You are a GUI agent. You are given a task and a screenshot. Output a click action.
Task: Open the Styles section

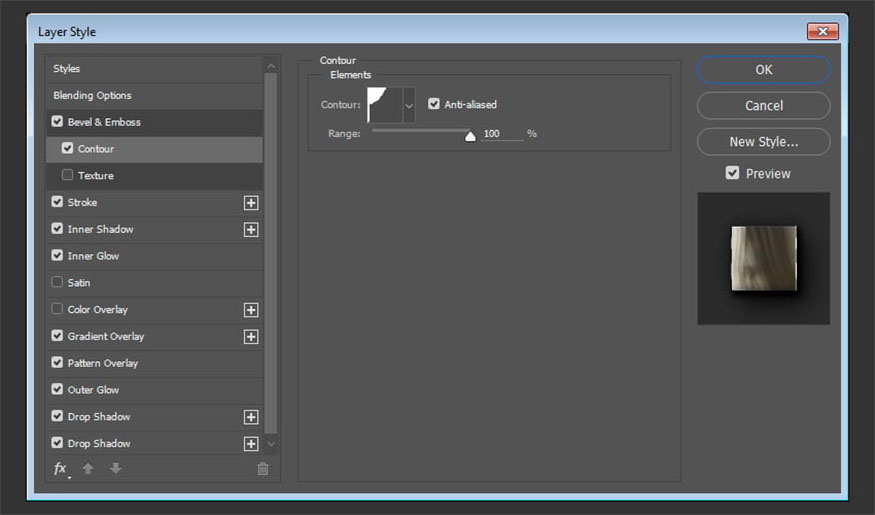point(67,69)
